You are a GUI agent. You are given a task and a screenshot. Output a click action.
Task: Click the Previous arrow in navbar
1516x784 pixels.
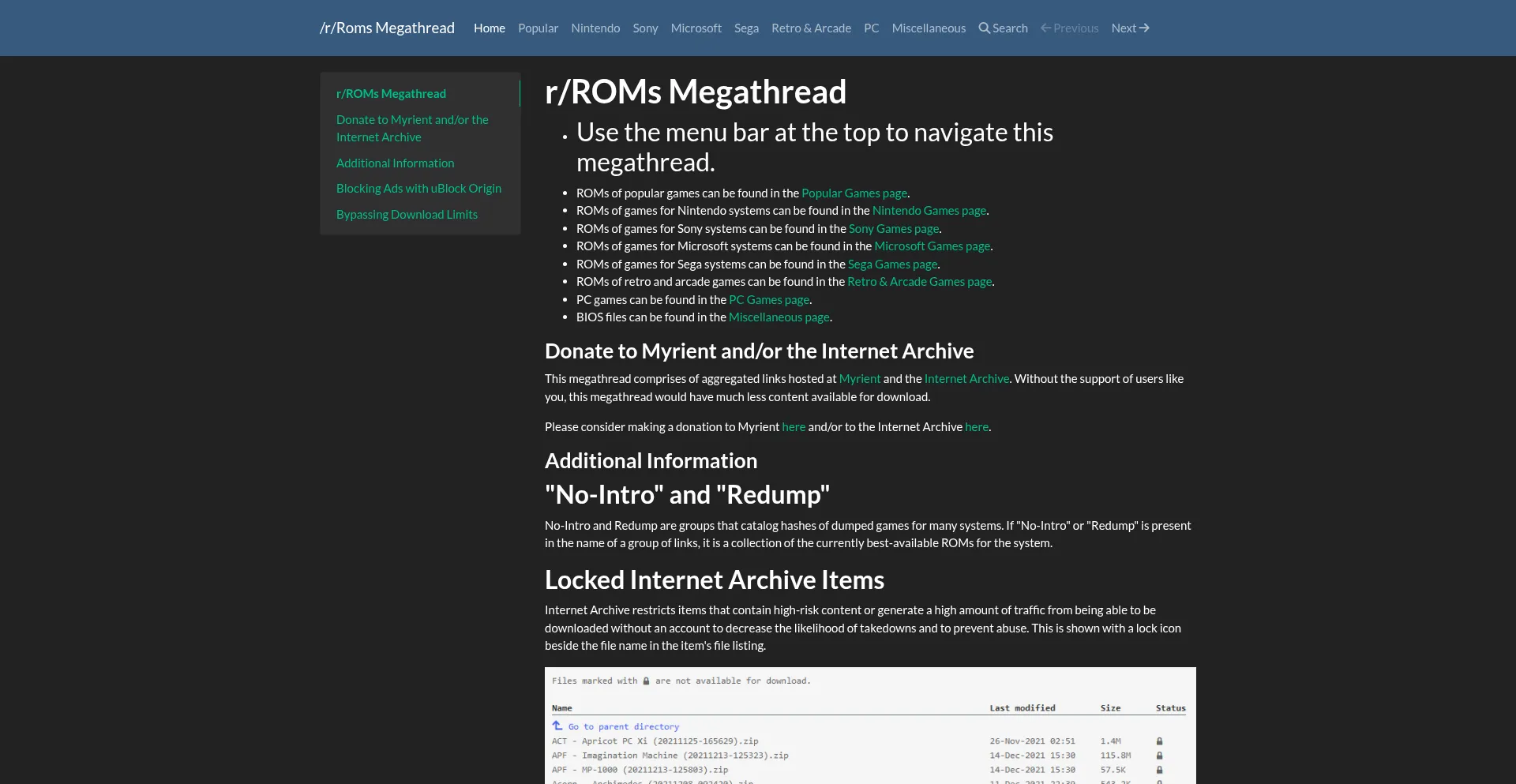pyautogui.click(x=1046, y=28)
